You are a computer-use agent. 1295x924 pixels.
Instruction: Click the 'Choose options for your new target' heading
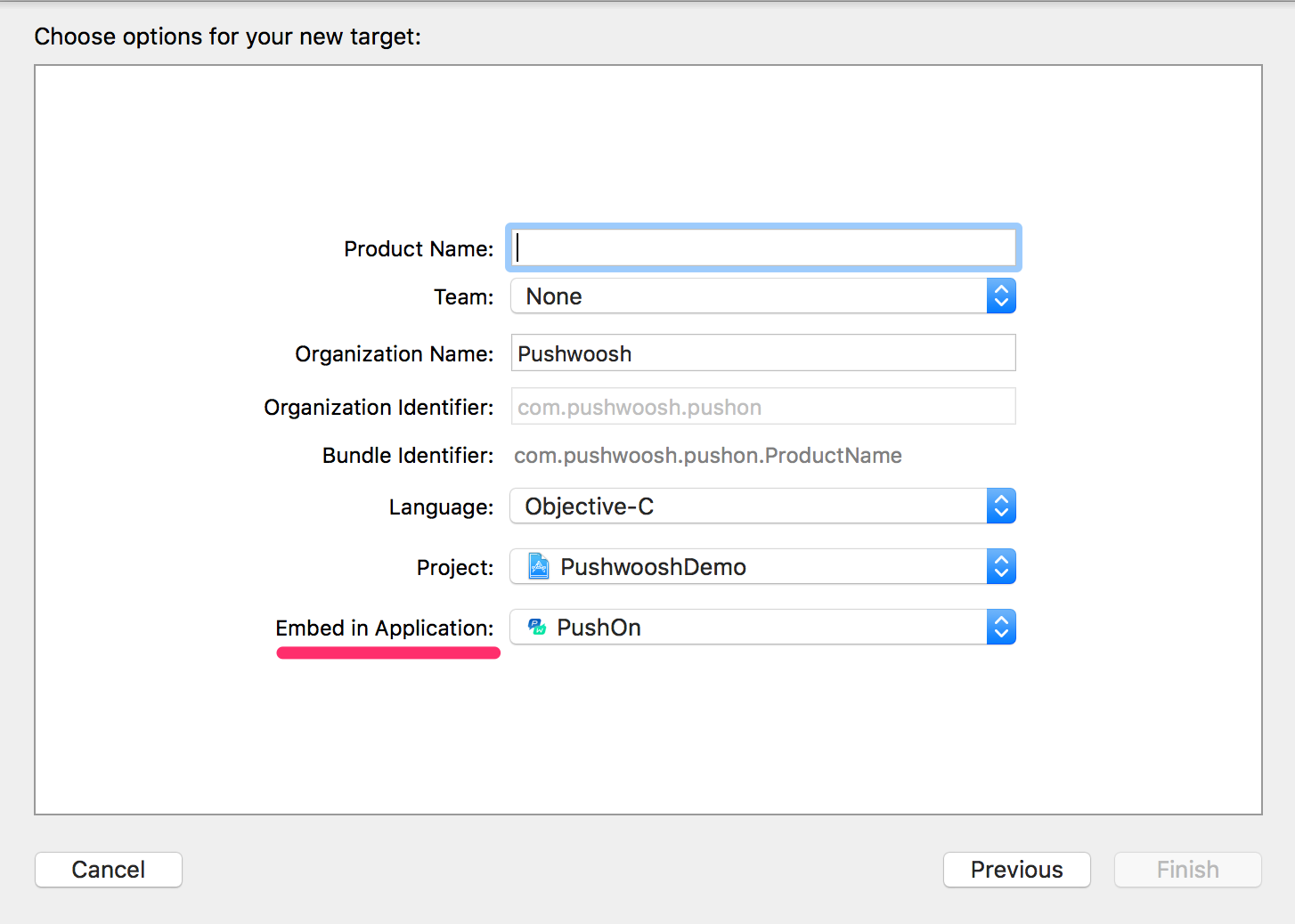pos(228,36)
